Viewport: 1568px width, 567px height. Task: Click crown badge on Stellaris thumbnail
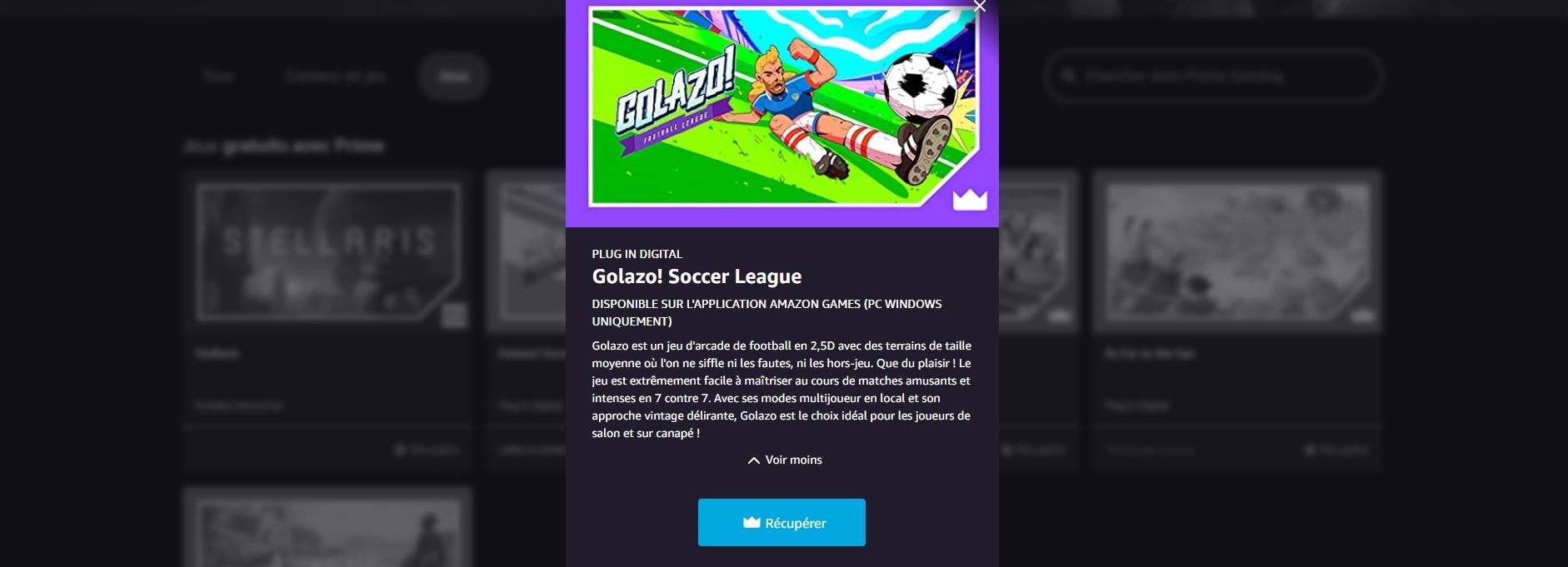(x=454, y=316)
